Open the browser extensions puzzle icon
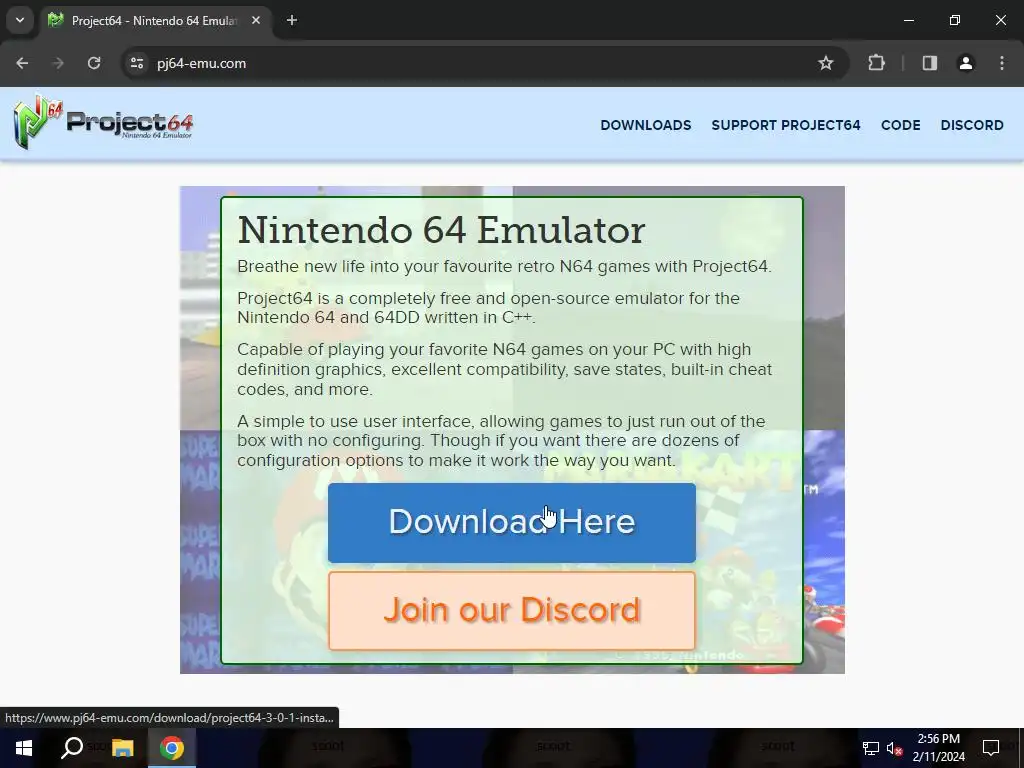 [x=876, y=63]
